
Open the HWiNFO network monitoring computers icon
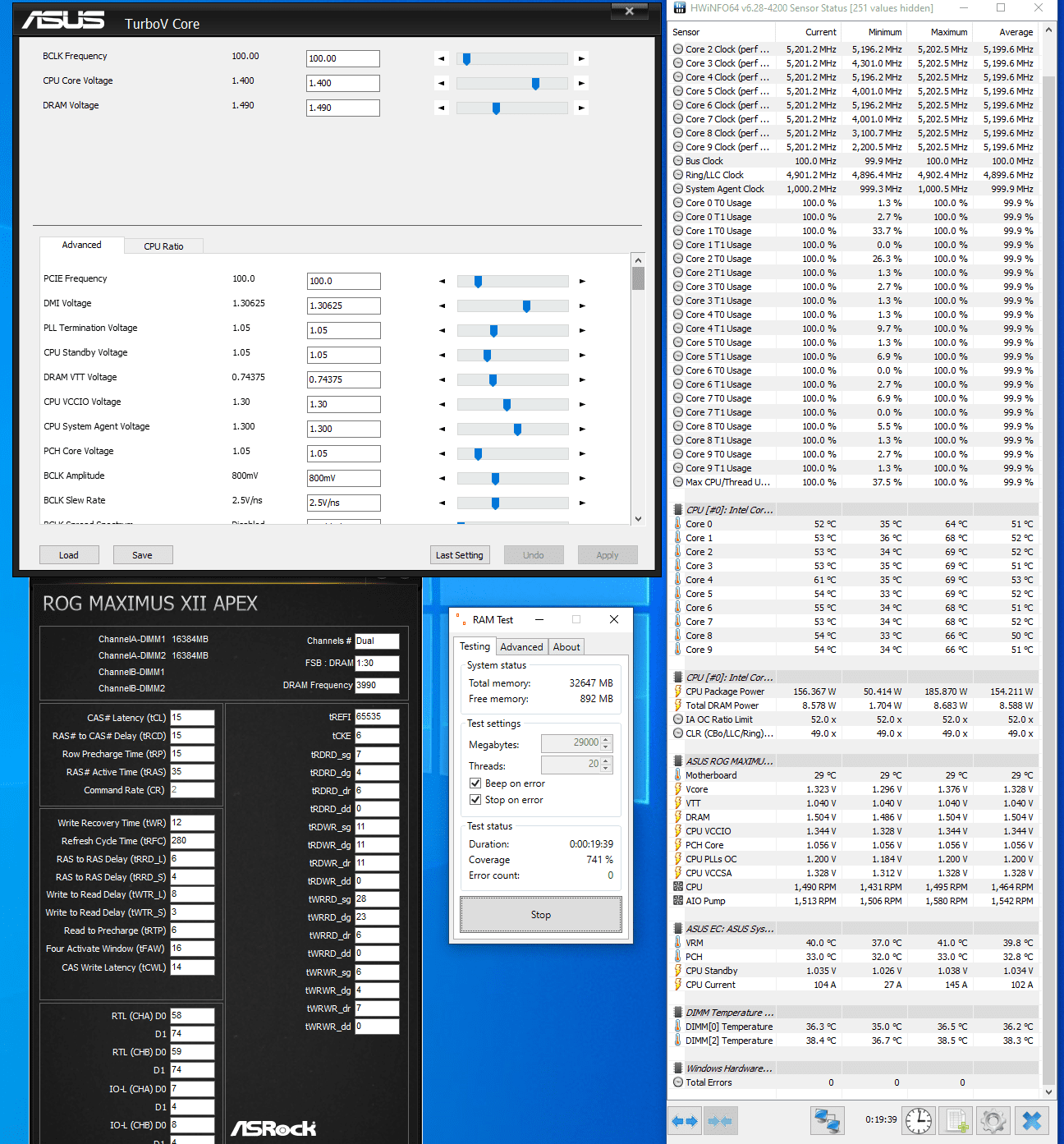(x=827, y=1121)
